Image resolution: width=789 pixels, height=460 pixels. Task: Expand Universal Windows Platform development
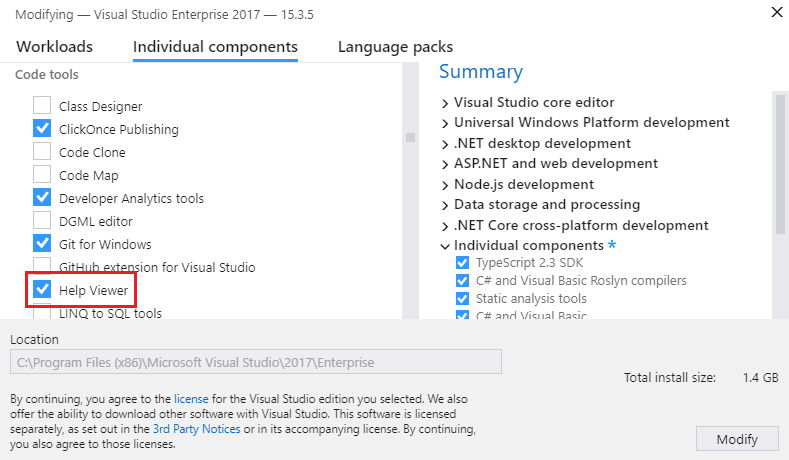click(445, 124)
